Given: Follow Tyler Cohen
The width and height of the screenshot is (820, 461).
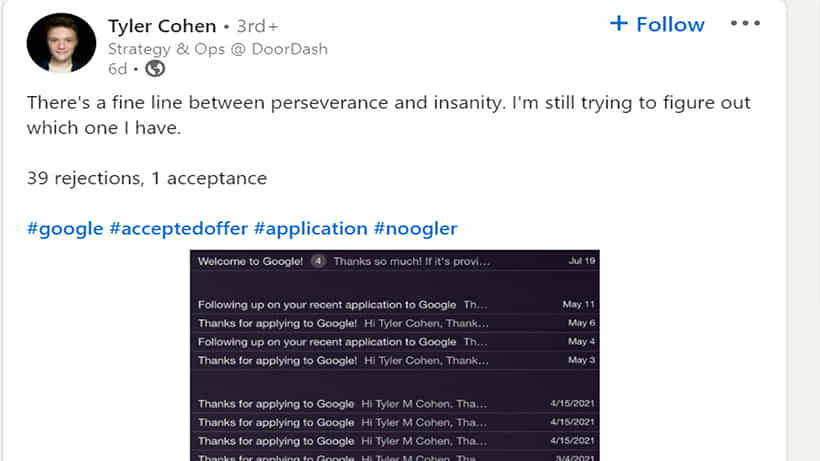Looking at the screenshot, I should [657, 24].
